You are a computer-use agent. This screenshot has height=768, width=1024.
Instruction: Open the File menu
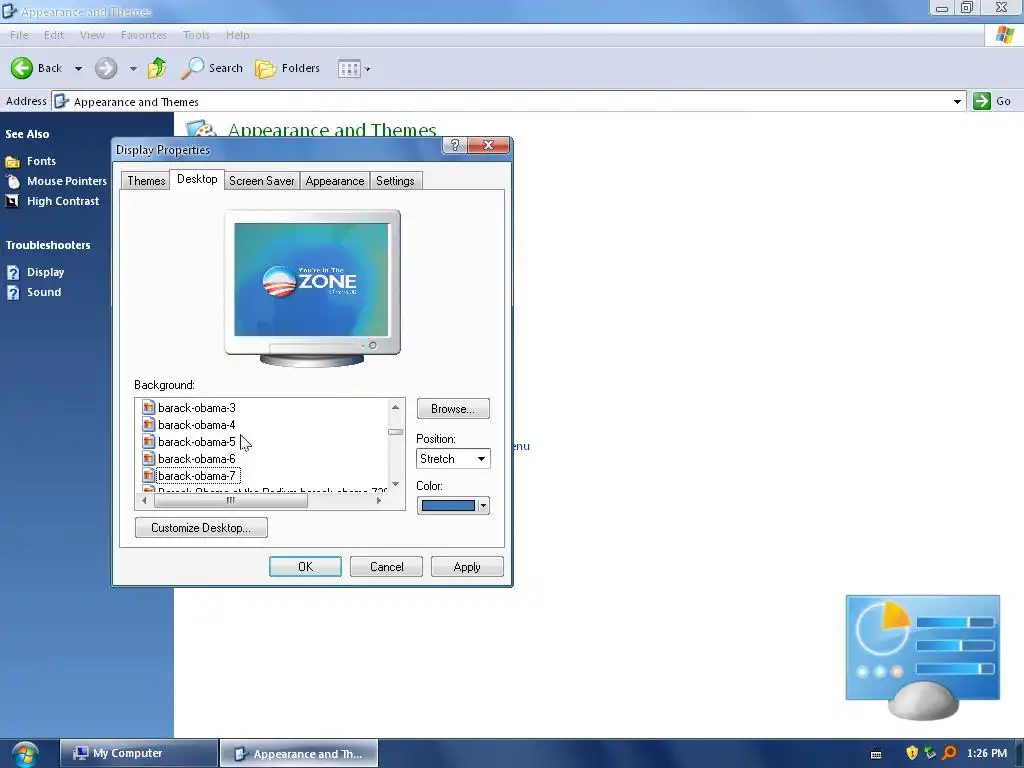coord(19,35)
